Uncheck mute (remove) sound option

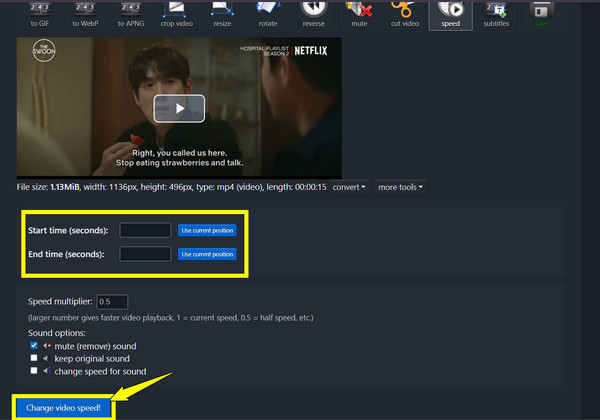[x=34, y=346]
